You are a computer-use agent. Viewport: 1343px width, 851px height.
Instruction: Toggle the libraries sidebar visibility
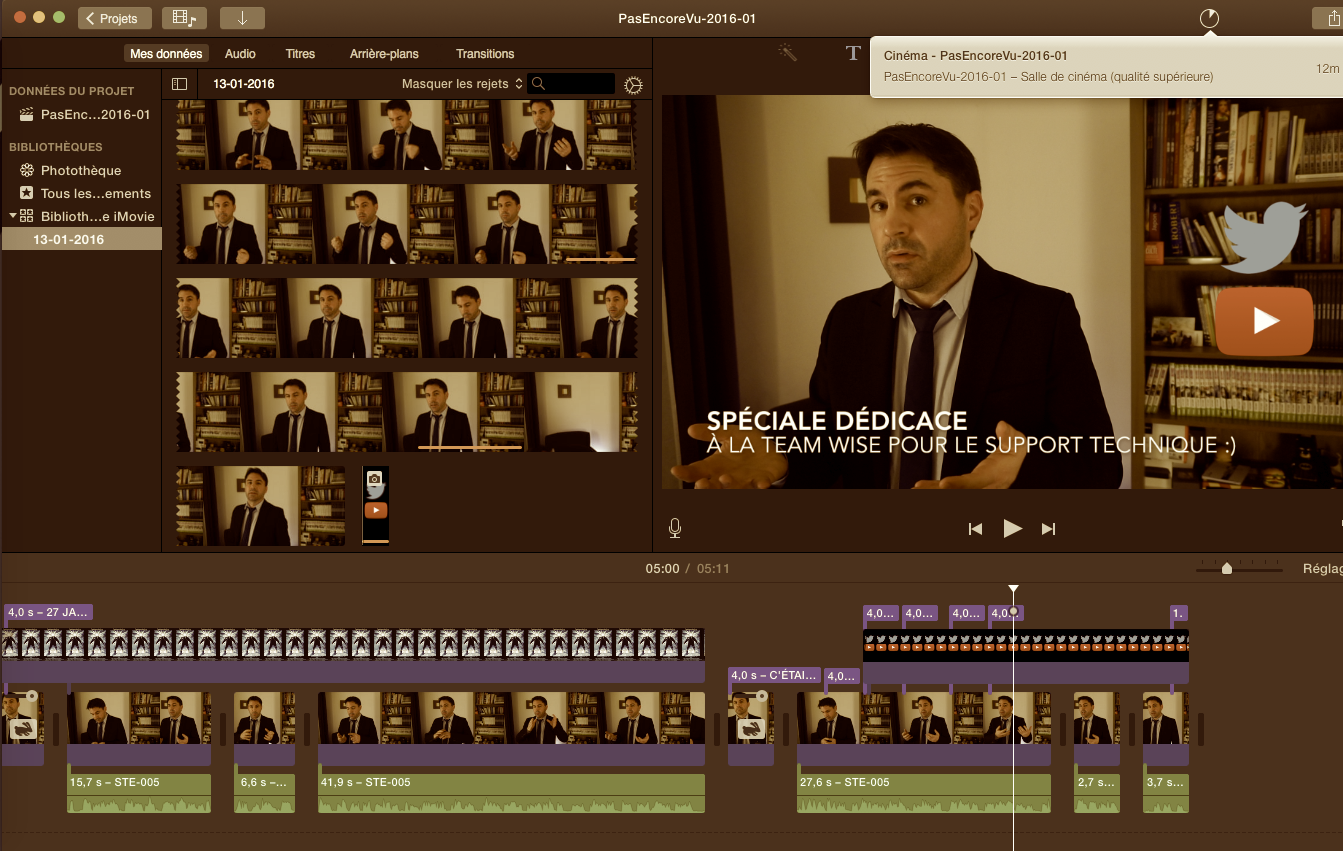coord(180,84)
